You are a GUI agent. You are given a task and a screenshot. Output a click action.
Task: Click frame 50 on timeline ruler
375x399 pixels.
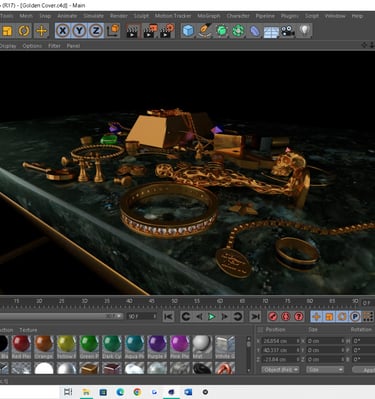(x=174, y=301)
